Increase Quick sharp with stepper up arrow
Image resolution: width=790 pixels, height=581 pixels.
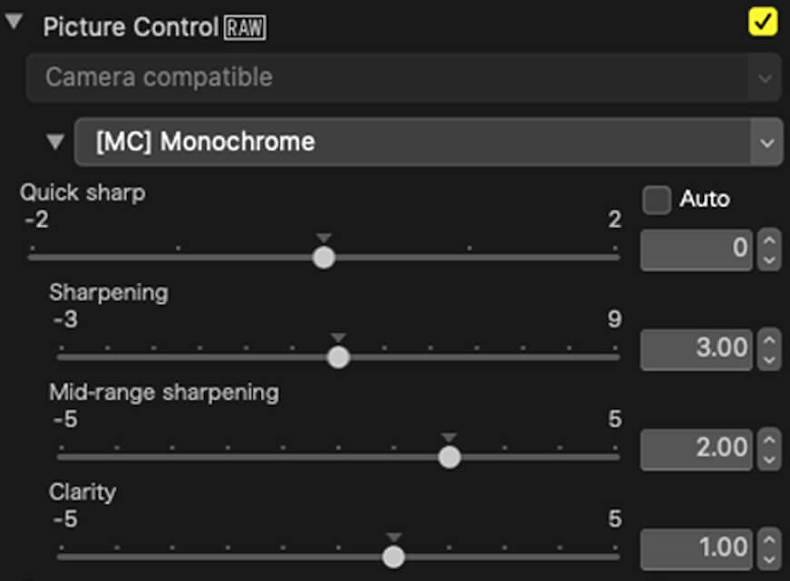(768, 239)
